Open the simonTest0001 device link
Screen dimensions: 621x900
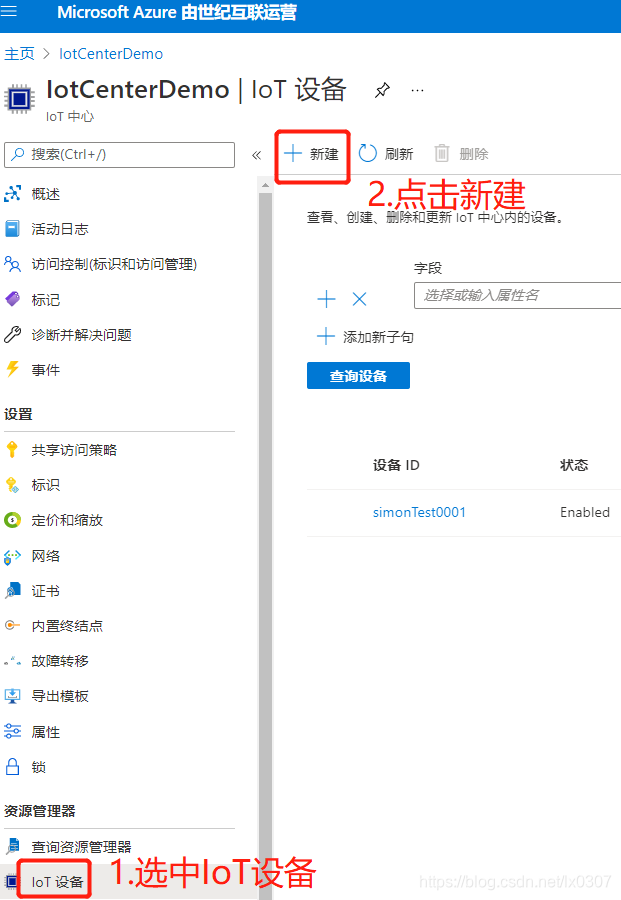pyautogui.click(x=419, y=512)
